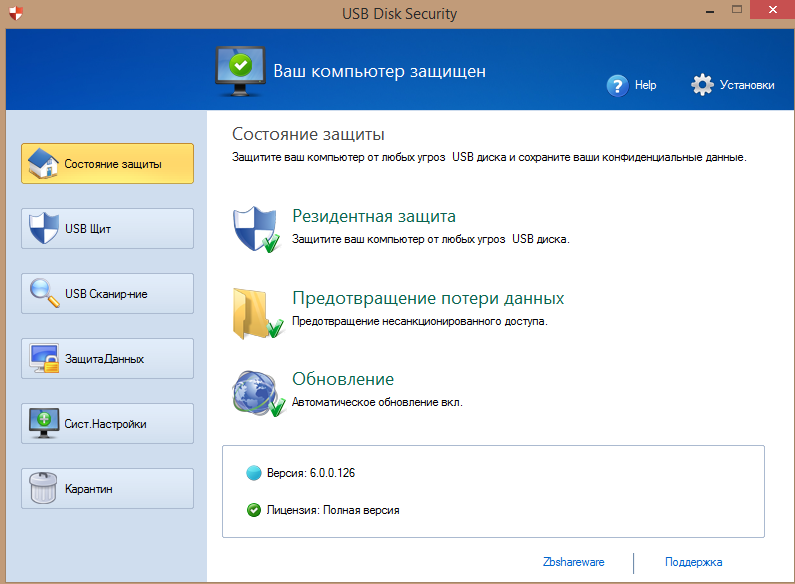Minimize the USB Disk Security window
The width and height of the screenshot is (795, 584).
(x=710, y=10)
